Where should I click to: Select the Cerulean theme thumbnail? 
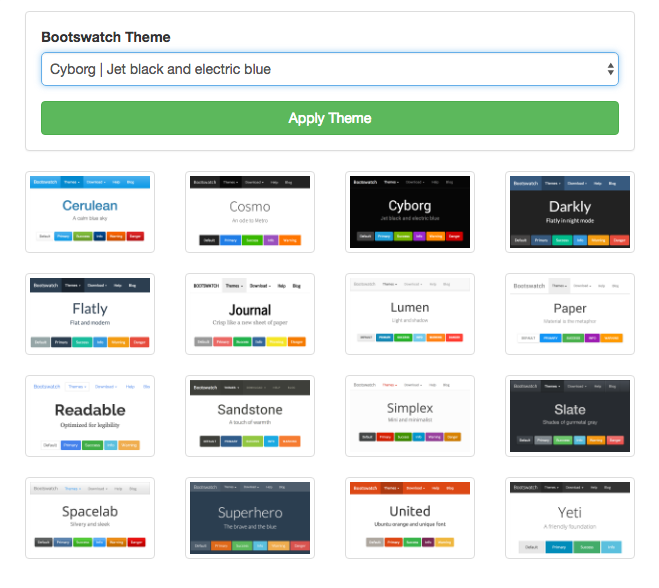pyautogui.click(x=90, y=212)
